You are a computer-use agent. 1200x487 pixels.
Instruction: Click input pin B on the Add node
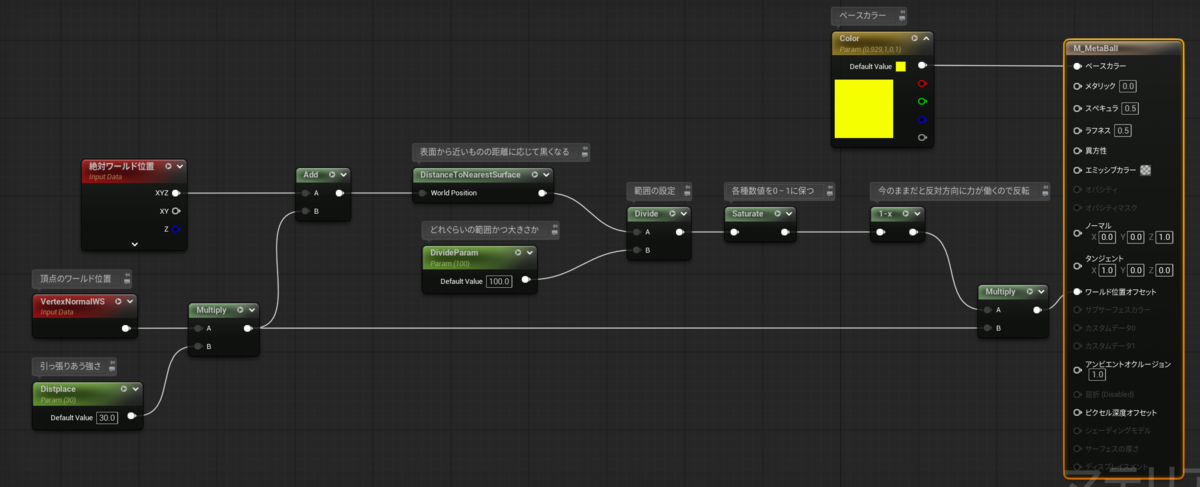point(305,211)
